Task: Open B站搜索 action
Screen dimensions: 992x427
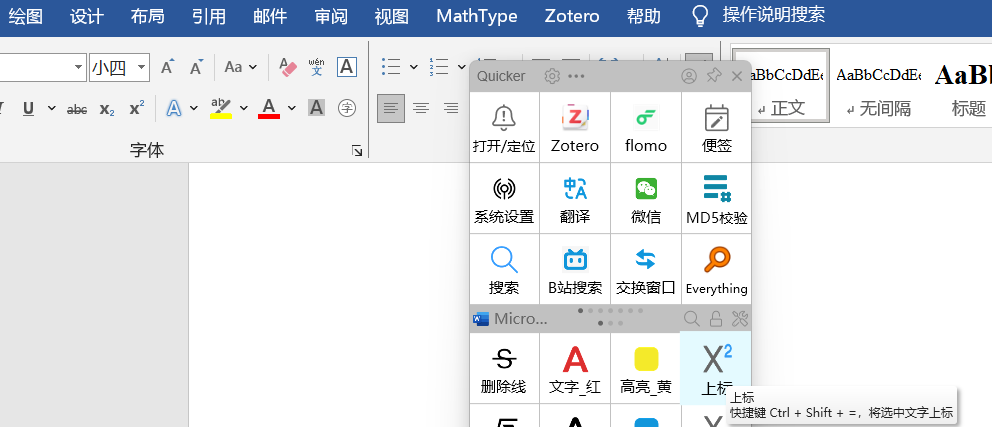Action: click(x=575, y=269)
